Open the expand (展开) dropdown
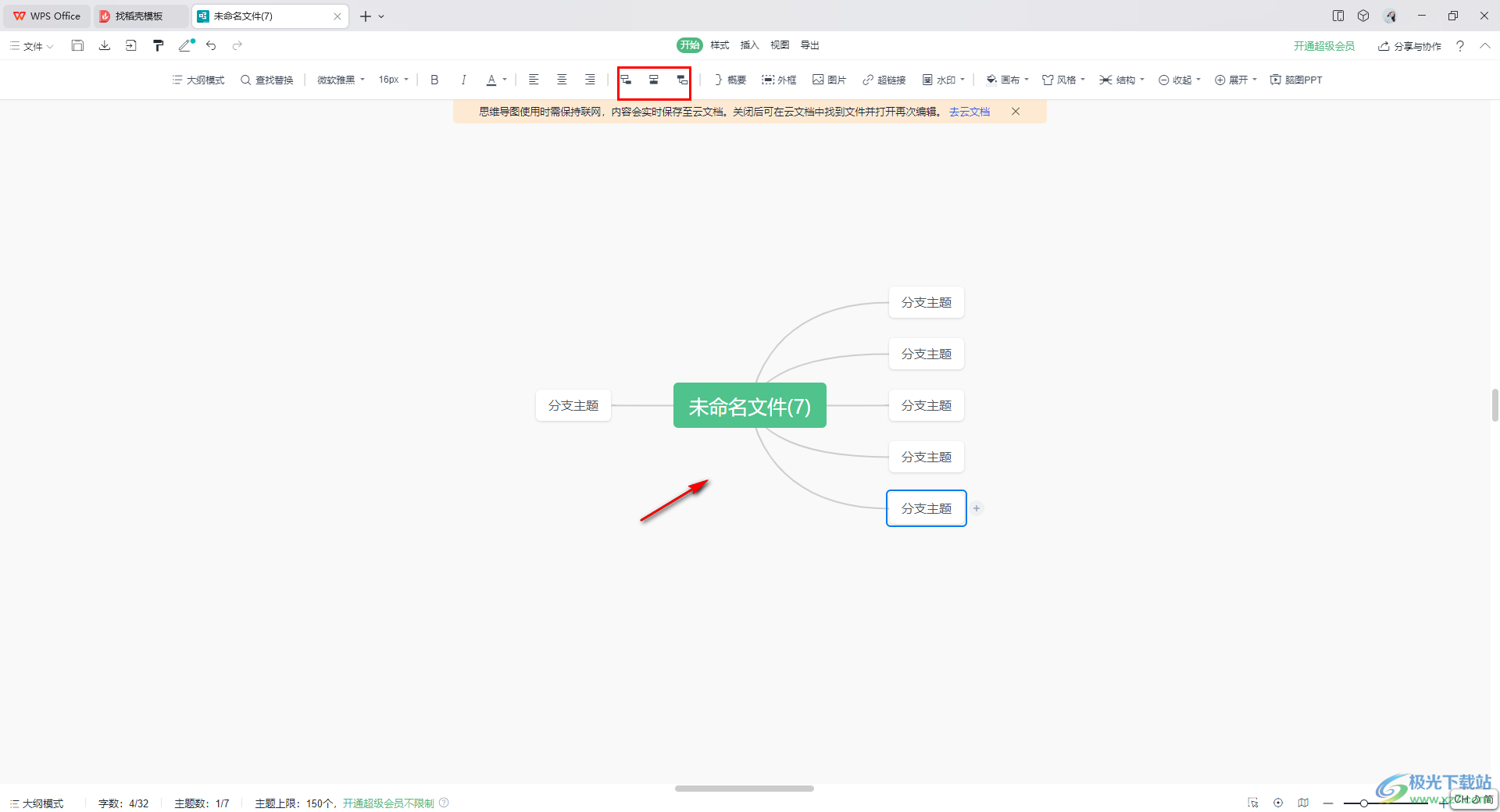This screenshot has height=812, width=1500. point(1236,80)
